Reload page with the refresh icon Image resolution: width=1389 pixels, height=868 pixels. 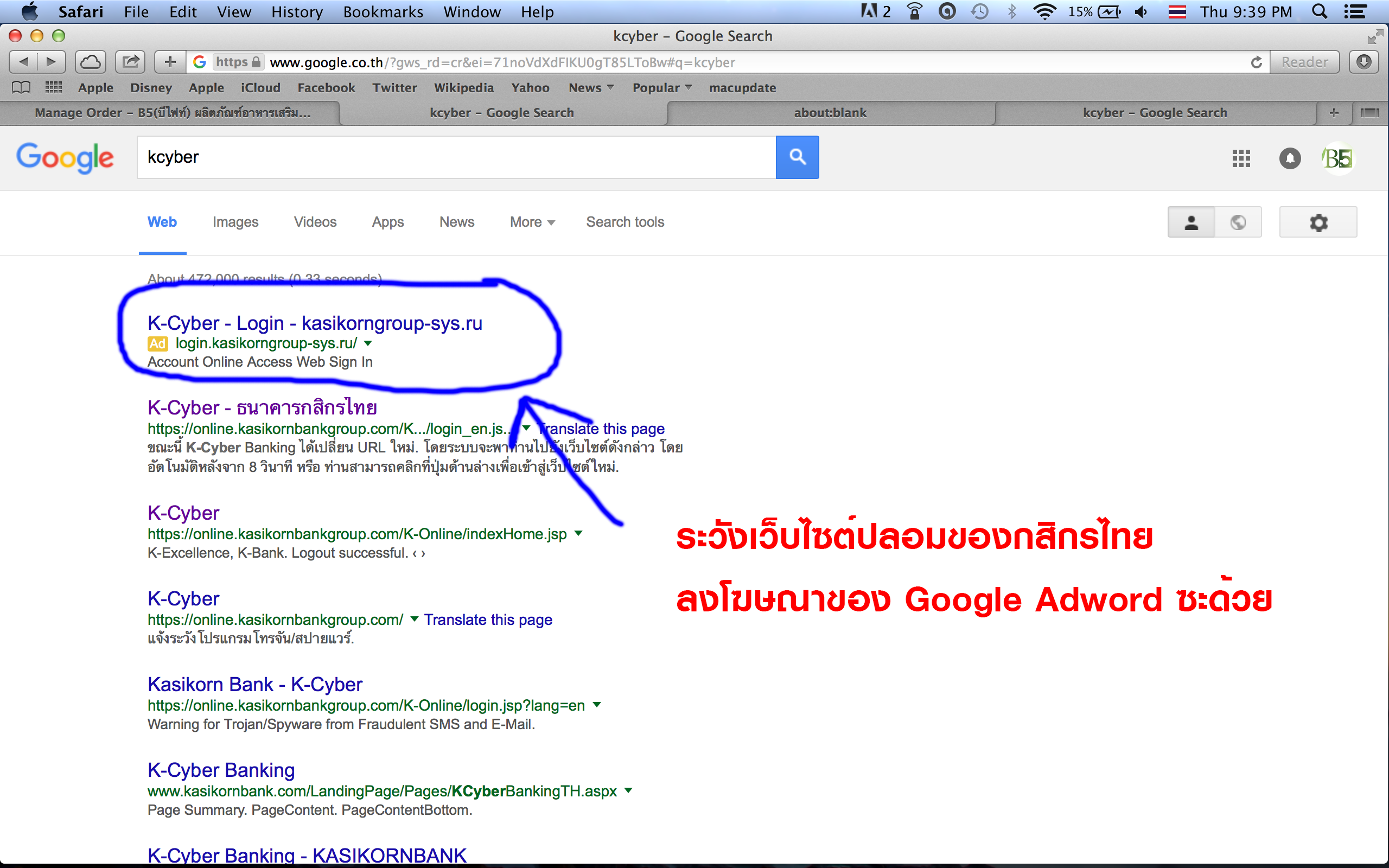tap(1257, 62)
